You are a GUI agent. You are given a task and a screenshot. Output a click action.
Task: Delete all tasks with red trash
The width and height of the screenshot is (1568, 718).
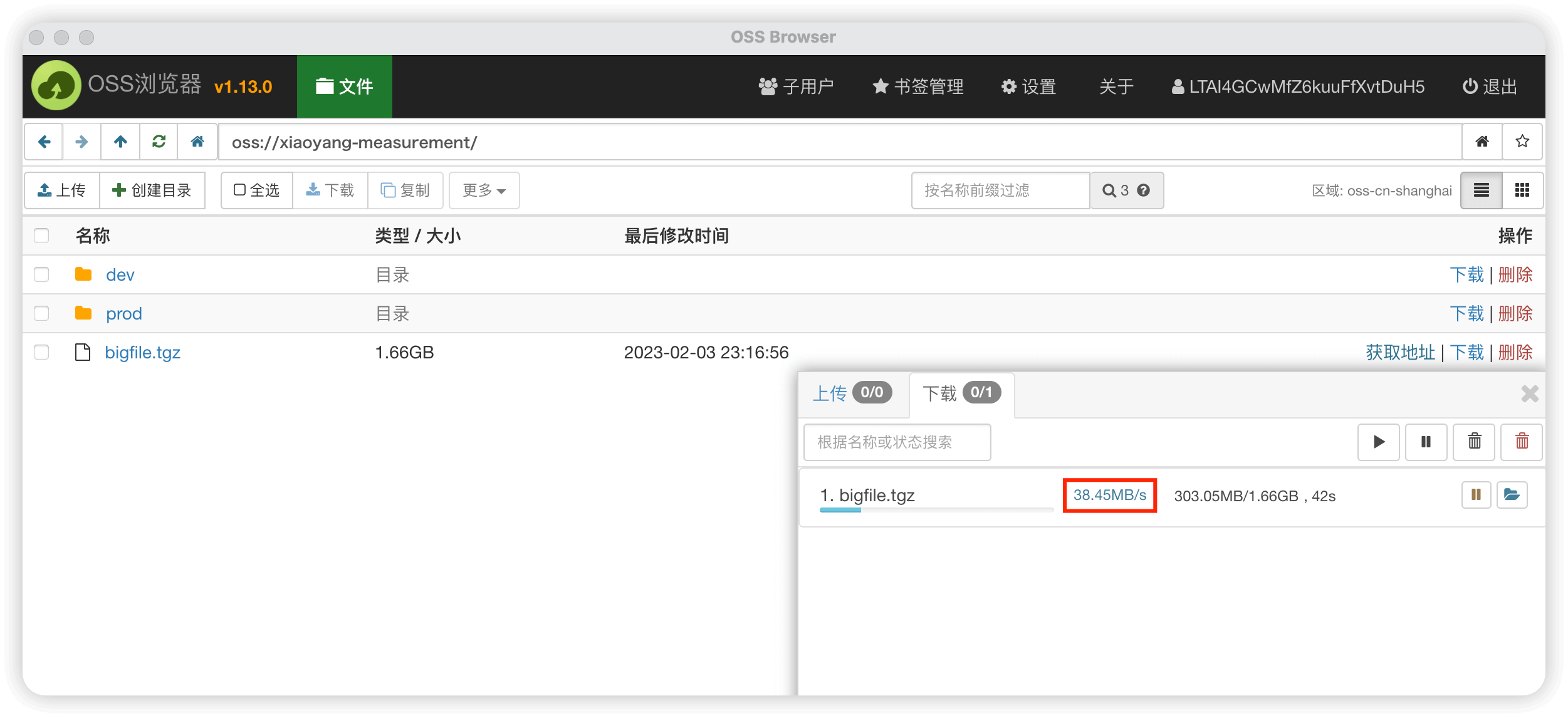(1522, 442)
